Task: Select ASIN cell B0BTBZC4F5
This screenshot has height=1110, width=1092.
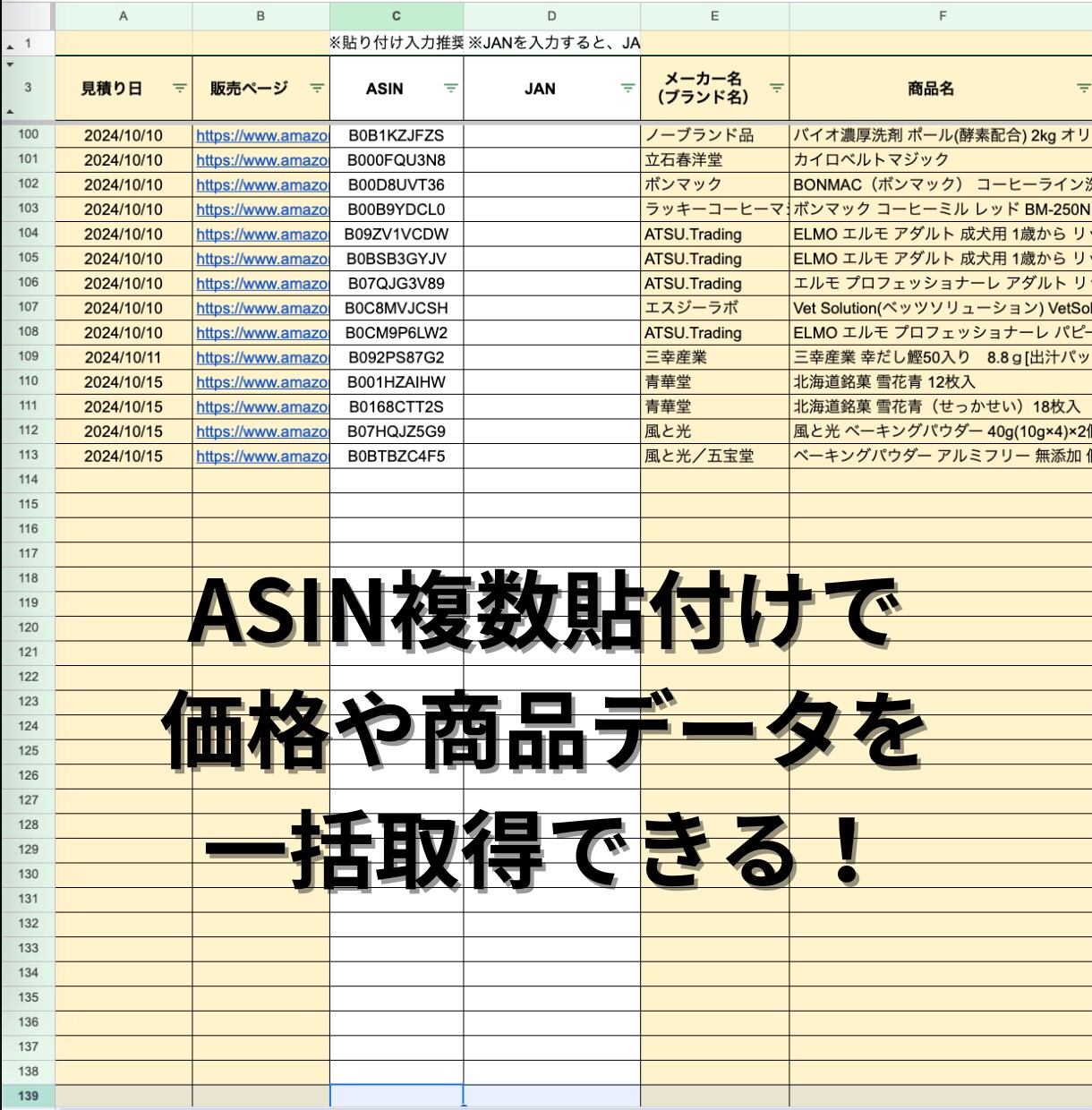Action: [x=397, y=456]
